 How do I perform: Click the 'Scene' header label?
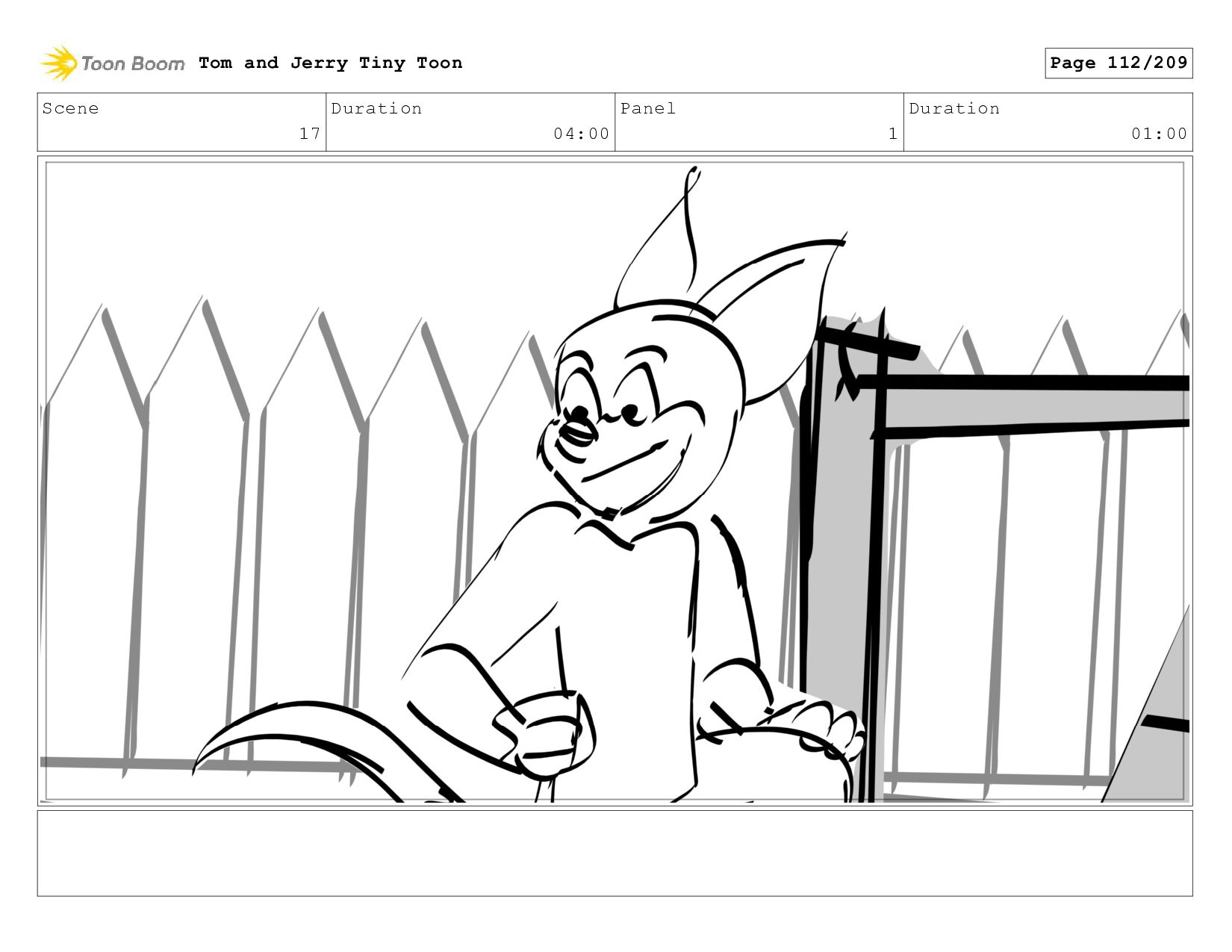70,108
